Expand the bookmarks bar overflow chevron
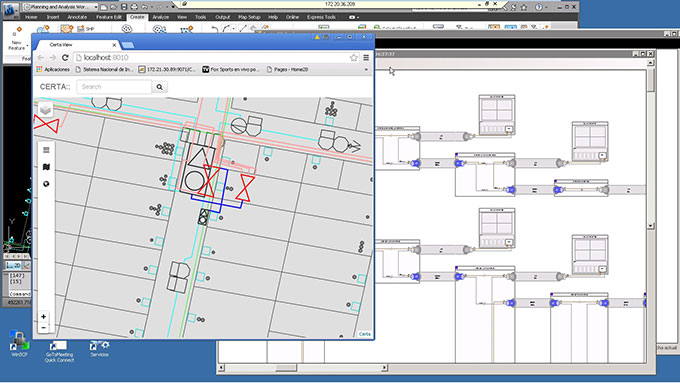 (x=366, y=69)
